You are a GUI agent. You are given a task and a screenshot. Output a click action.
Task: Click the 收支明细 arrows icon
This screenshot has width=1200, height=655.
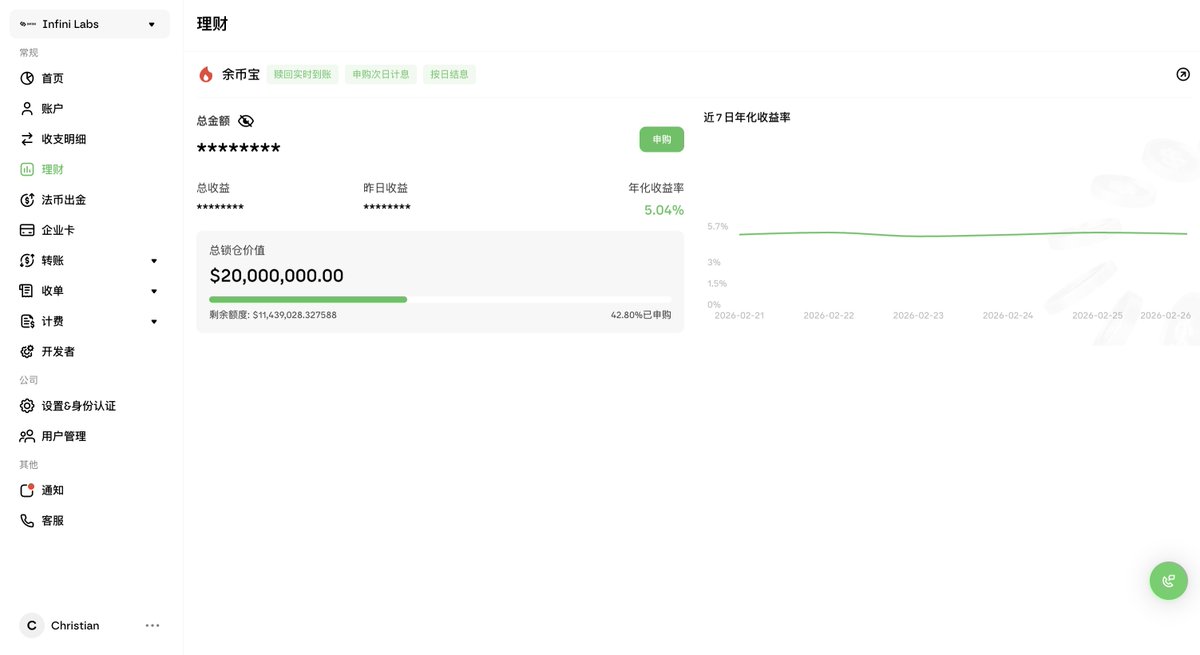[27, 139]
